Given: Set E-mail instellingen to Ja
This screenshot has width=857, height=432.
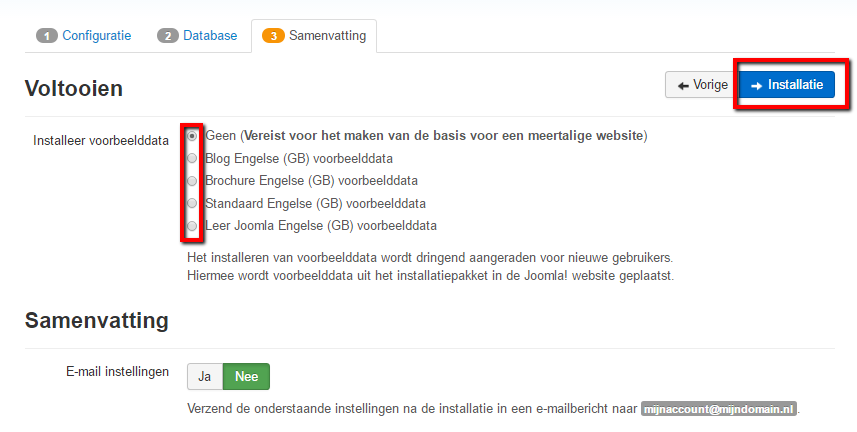Looking at the screenshot, I should click(x=205, y=376).
